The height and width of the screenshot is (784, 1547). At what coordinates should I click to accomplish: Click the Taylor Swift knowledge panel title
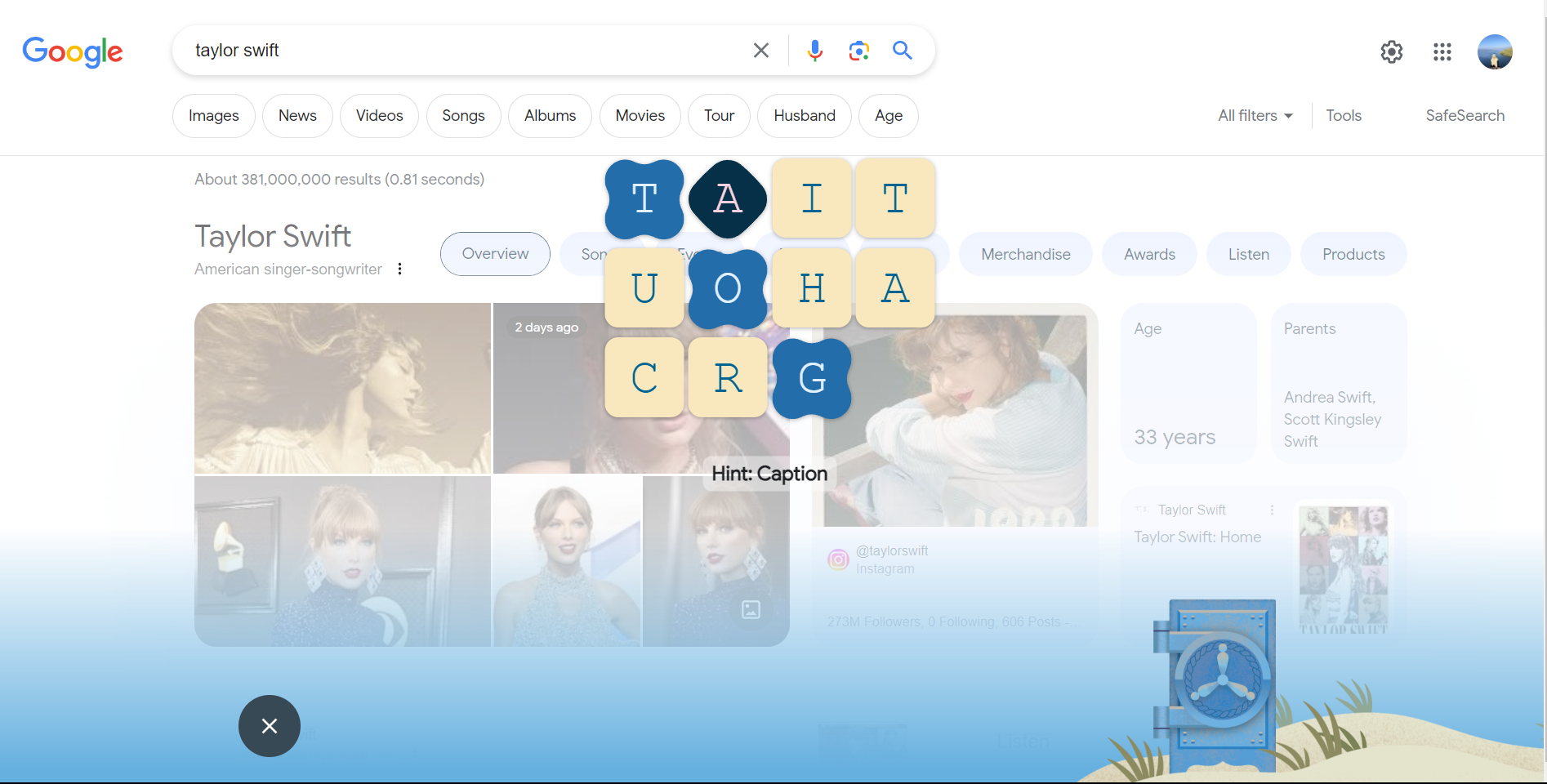[x=273, y=236]
